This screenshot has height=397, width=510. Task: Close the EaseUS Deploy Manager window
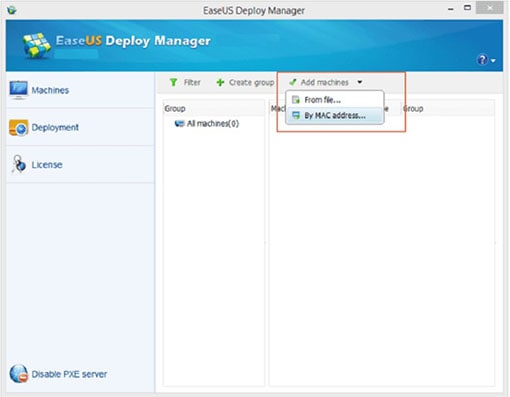point(489,8)
